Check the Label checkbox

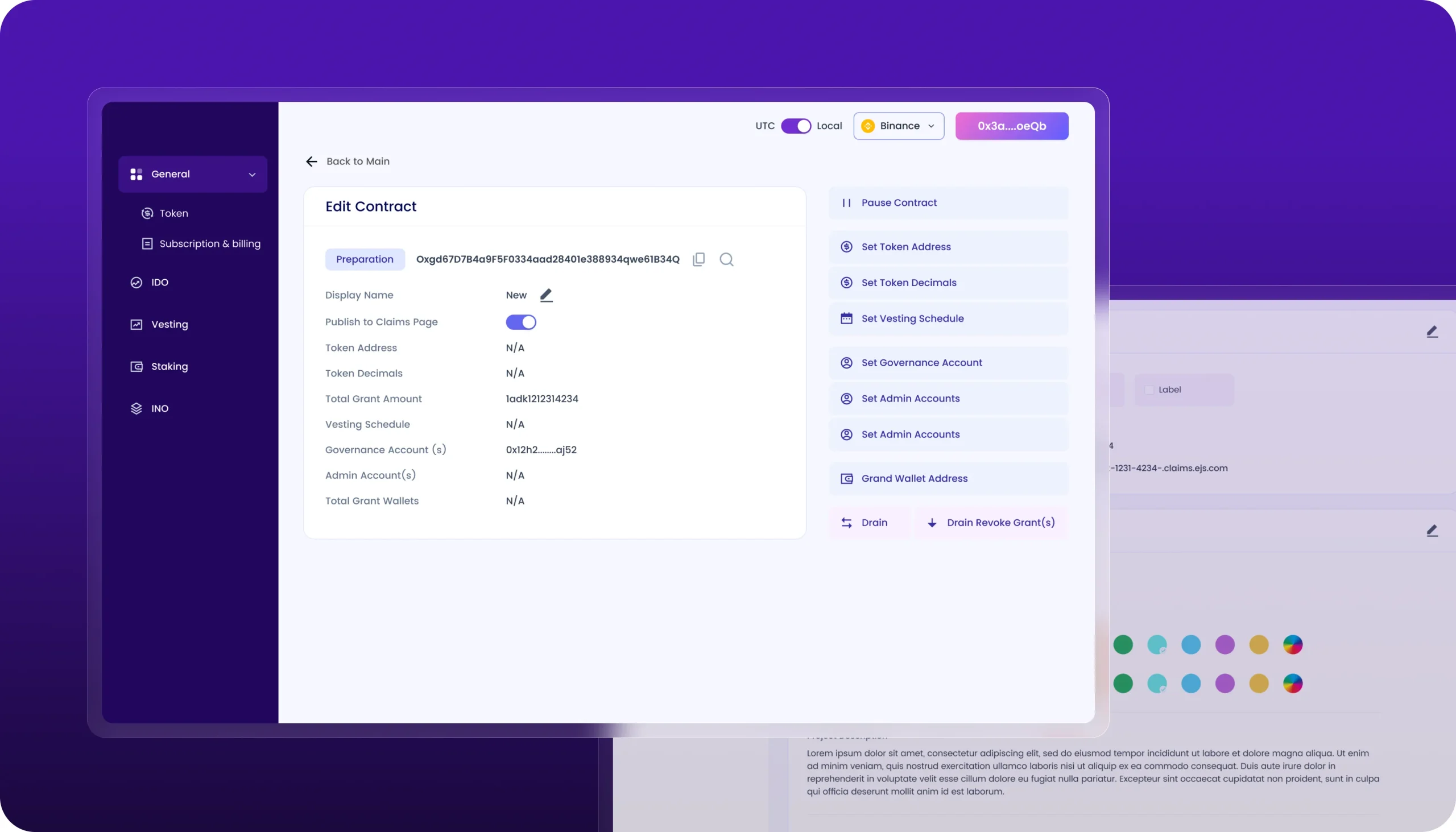pyautogui.click(x=1149, y=390)
